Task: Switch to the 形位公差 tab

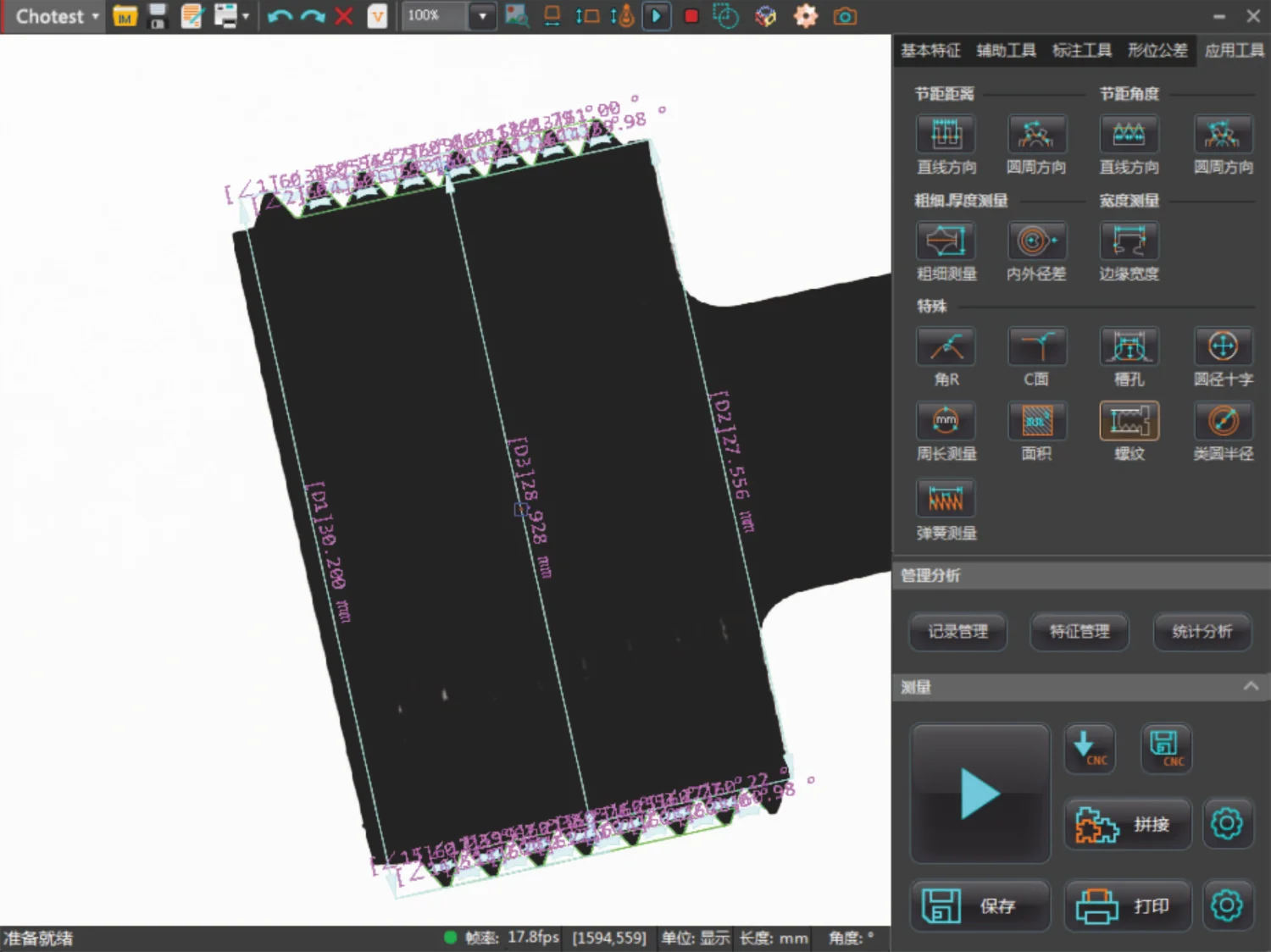Action: click(1157, 51)
